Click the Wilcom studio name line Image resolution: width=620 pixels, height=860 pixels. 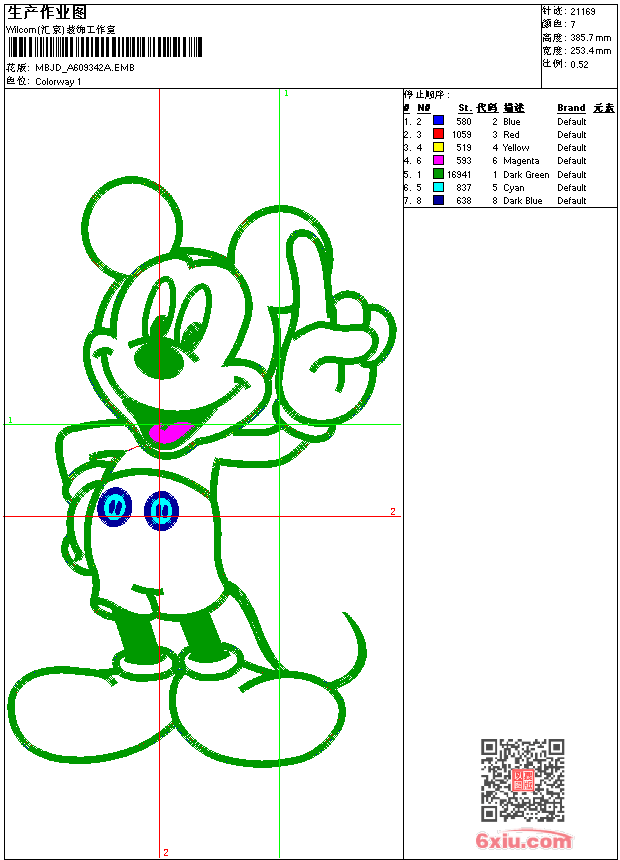point(61,30)
